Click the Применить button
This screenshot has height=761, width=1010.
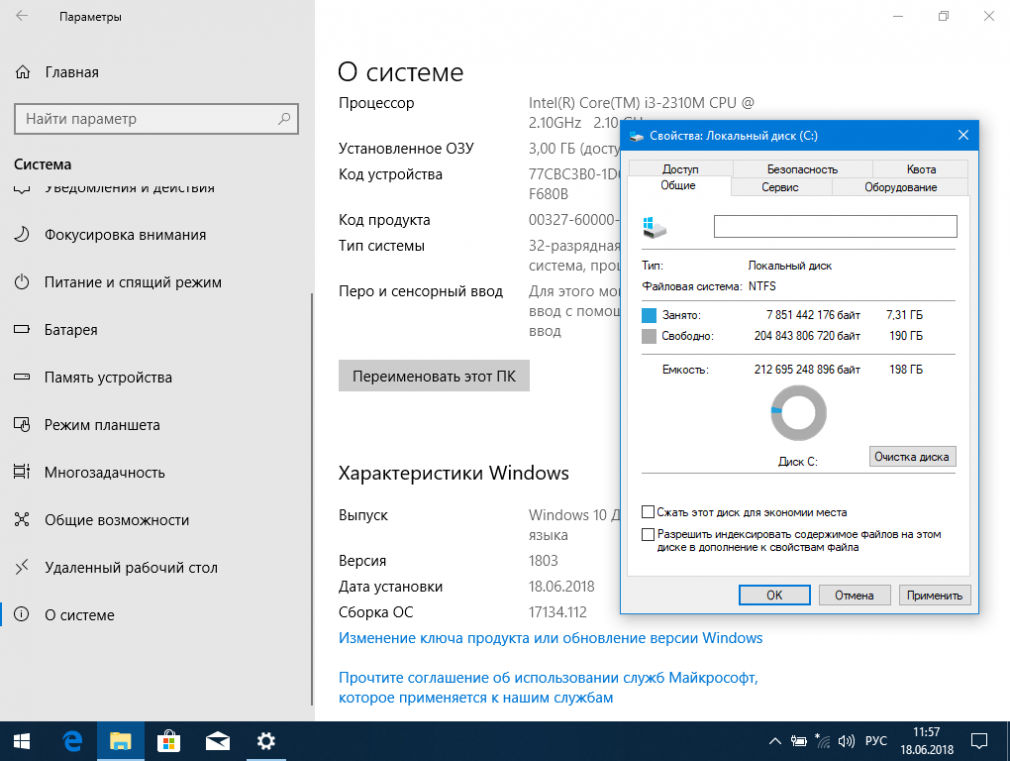(x=935, y=595)
